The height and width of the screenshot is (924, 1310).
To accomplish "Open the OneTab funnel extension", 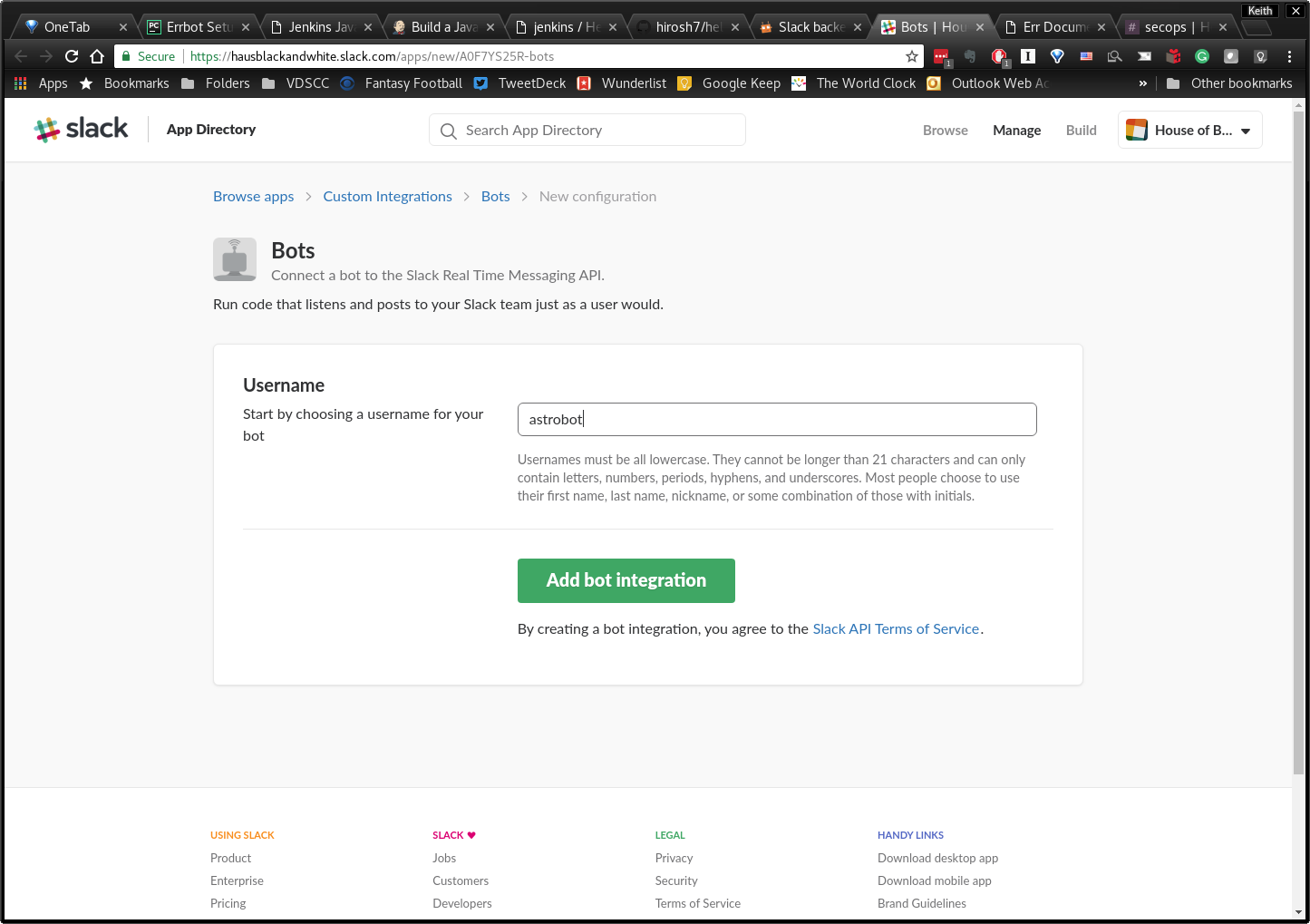I will pos(1057,56).
